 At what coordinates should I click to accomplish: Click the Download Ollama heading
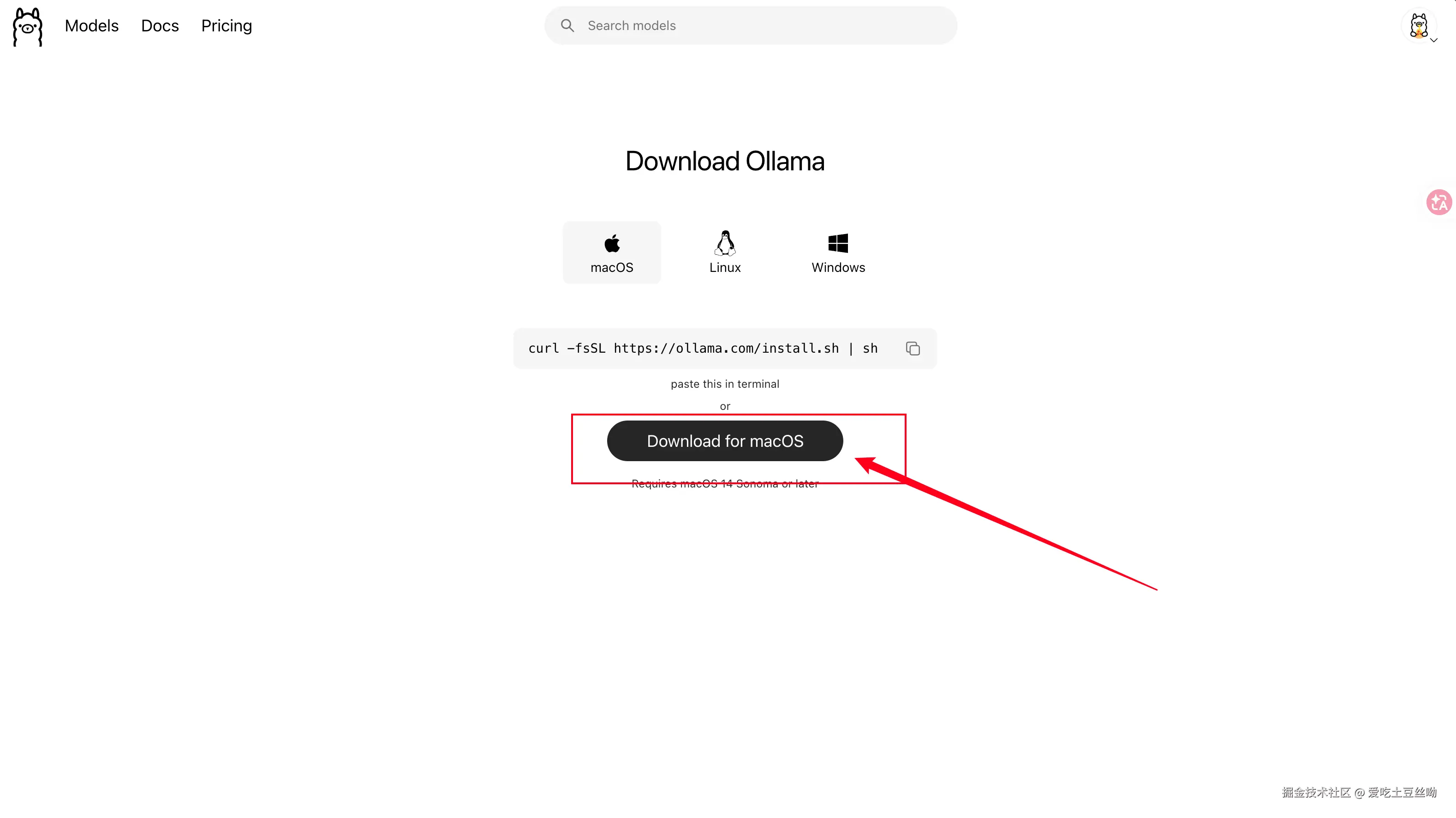click(x=725, y=161)
